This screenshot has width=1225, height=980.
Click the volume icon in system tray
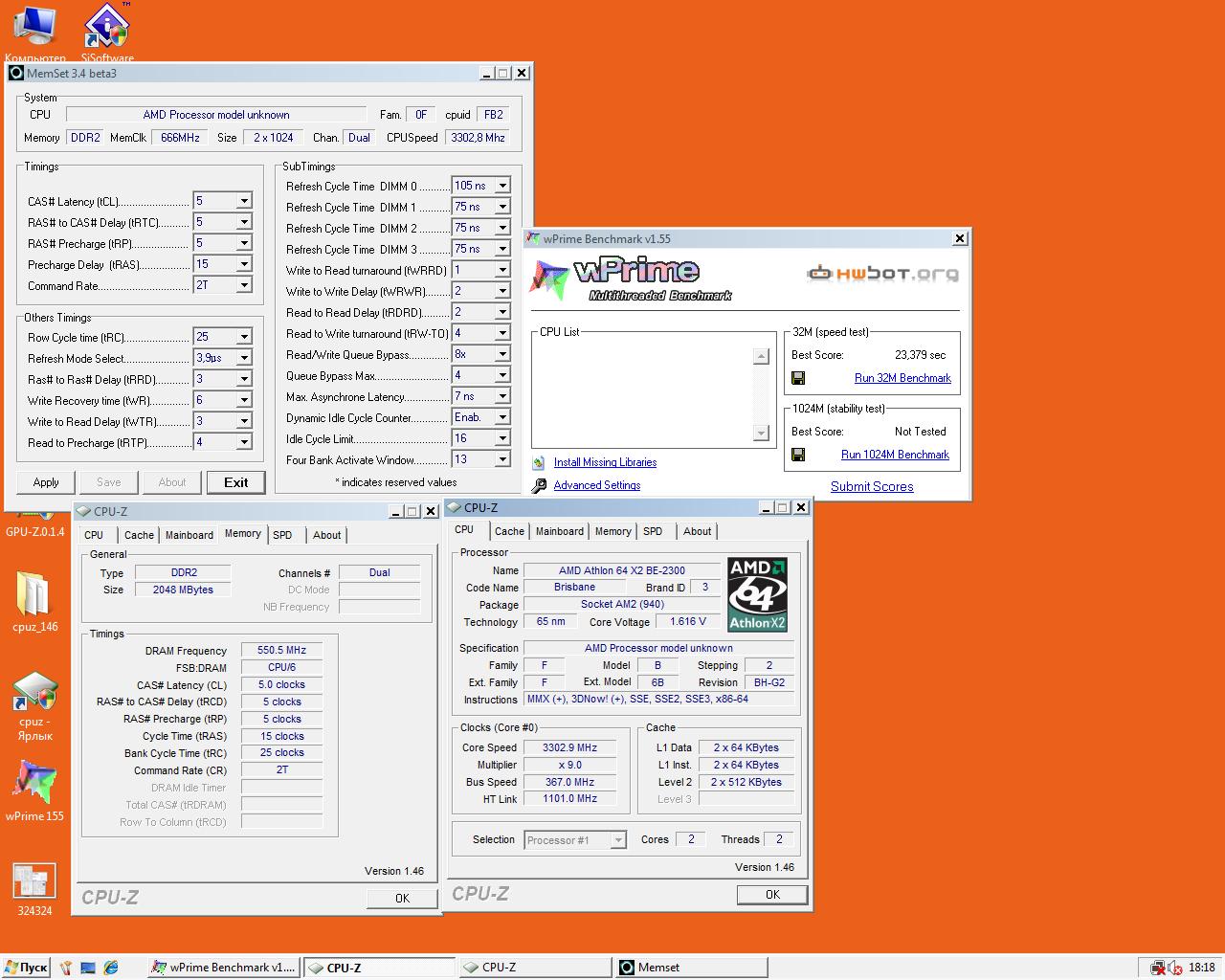pos(1176,968)
